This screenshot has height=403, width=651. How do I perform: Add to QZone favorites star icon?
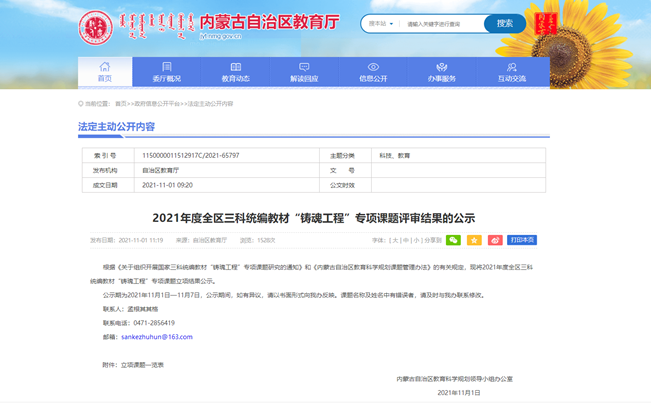[474, 240]
